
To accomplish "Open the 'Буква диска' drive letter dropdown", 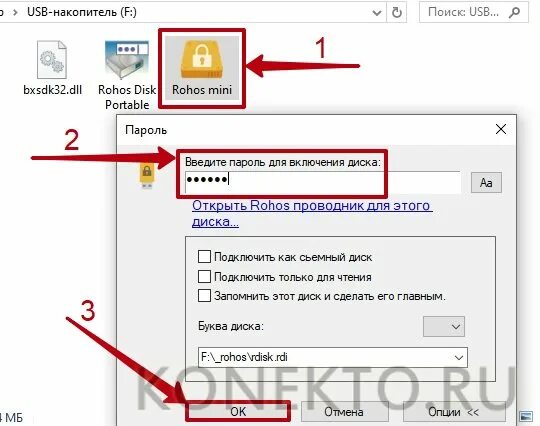I will tap(444, 326).
